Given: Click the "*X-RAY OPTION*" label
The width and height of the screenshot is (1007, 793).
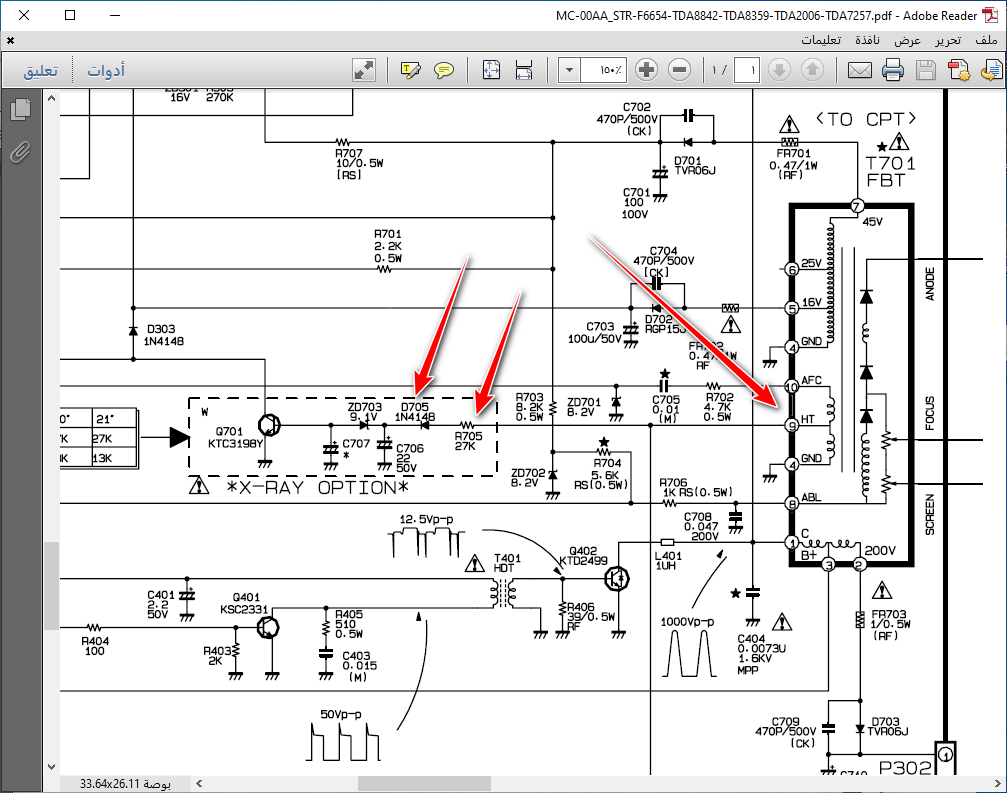Looking at the screenshot, I should [x=318, y=487].
